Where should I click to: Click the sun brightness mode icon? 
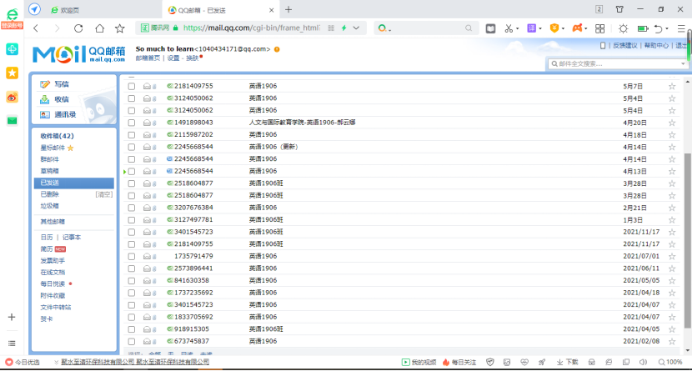click(623, 29)
